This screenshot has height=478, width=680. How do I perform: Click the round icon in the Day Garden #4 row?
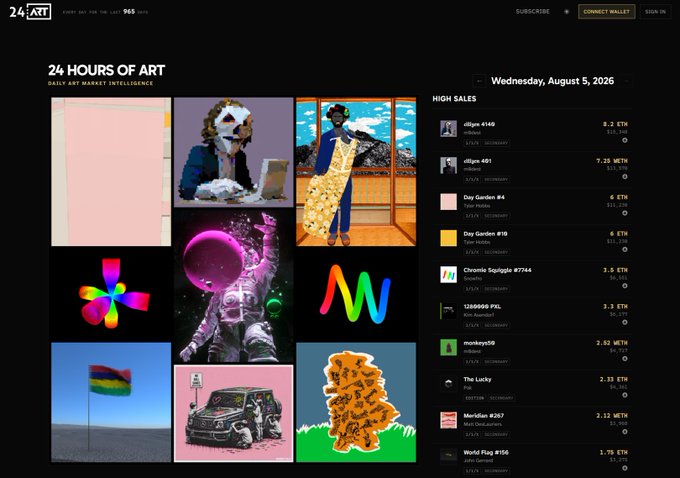click(x=625, y=213)
